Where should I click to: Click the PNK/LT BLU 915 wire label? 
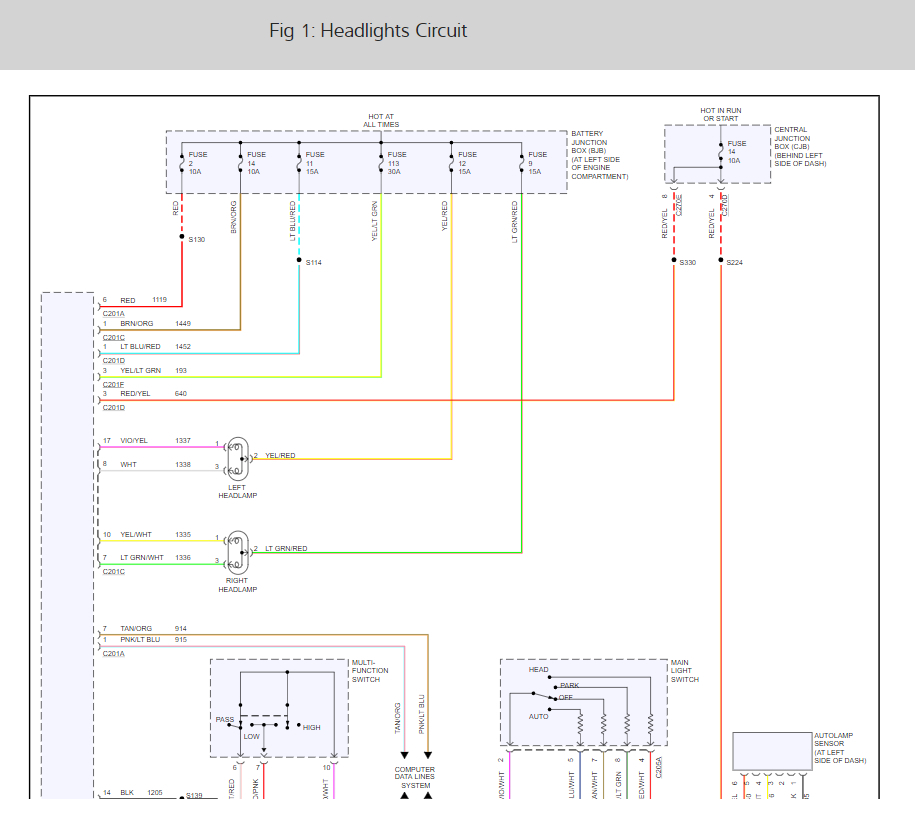153,640
